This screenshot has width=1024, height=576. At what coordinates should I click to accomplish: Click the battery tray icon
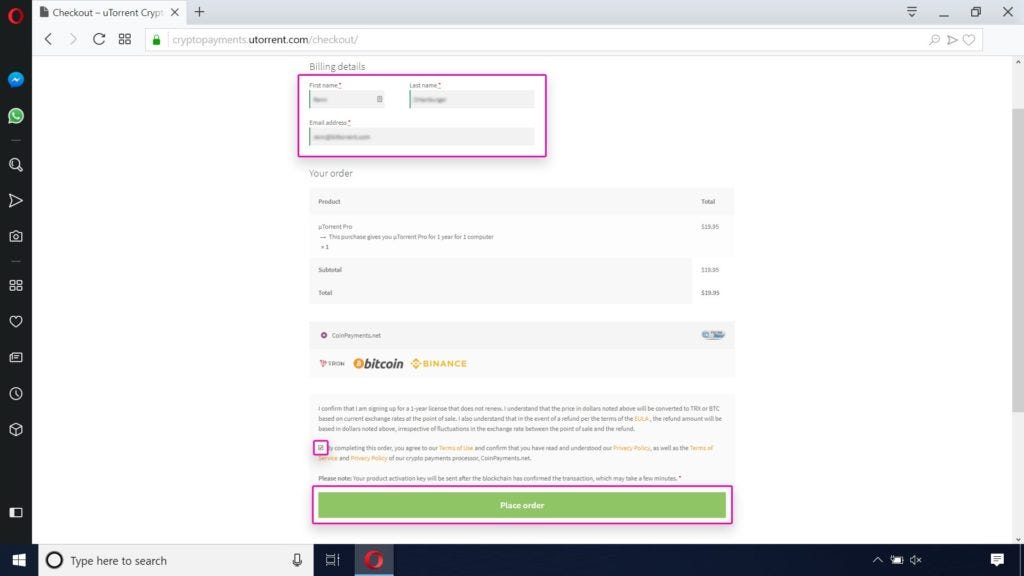tap(897, 560)
